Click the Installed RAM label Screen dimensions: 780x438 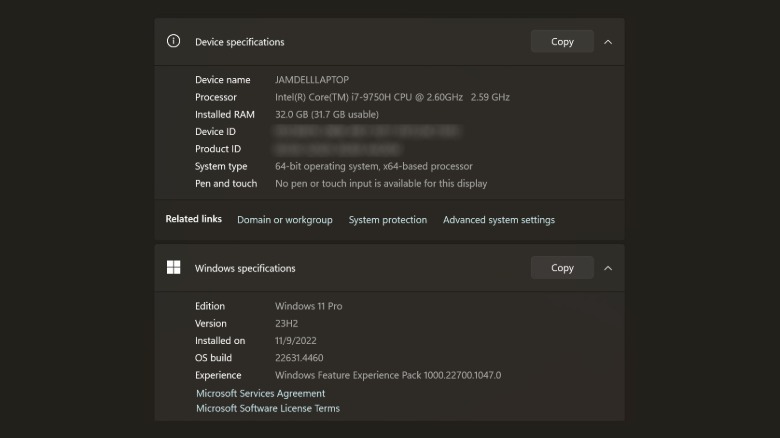[224, 114]
